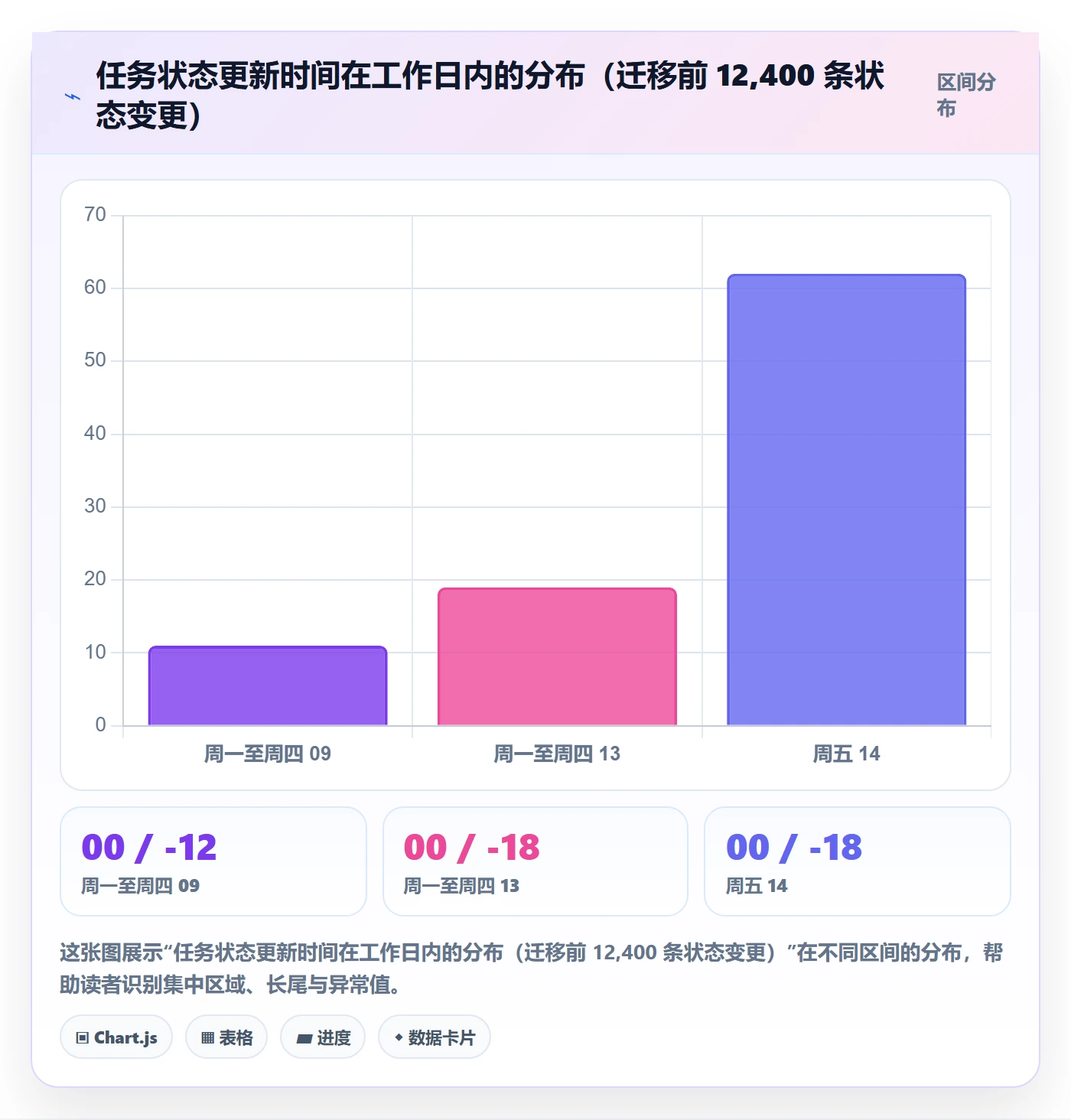Click the x-axis label 周一至周四 09
The image size is (1071, 1120).
tap(268, 754)
